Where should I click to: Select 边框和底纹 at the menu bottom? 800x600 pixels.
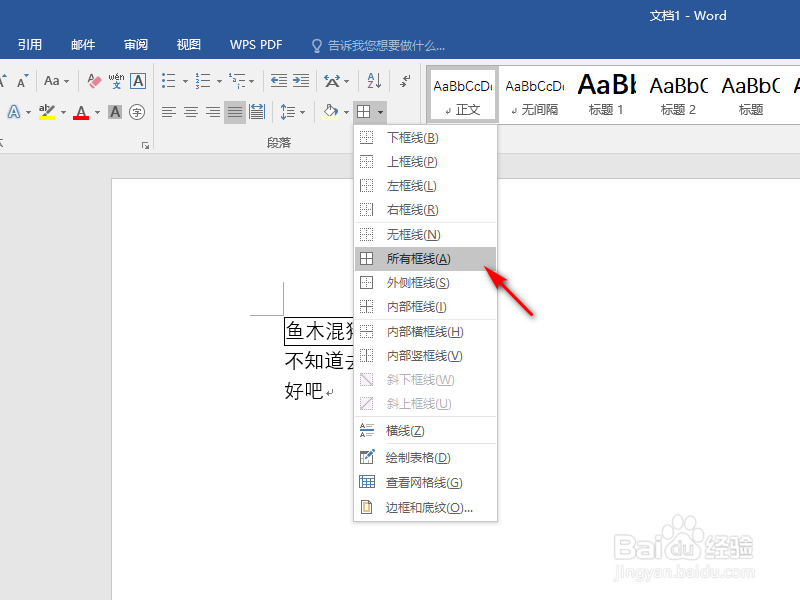pos(423,507)
